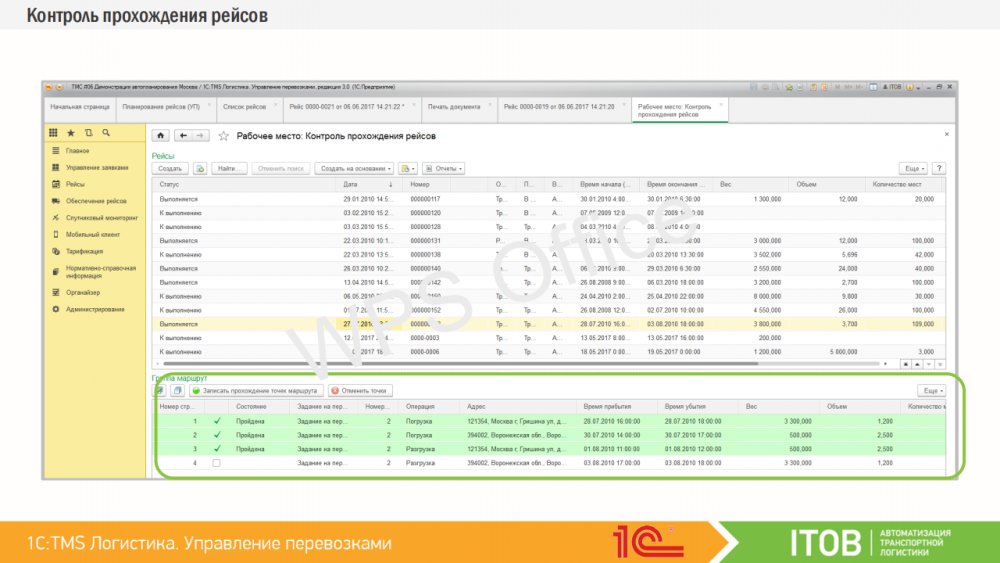Open favorites via the star icon in sidebar
1000x563 pixels.
(71, 133)
